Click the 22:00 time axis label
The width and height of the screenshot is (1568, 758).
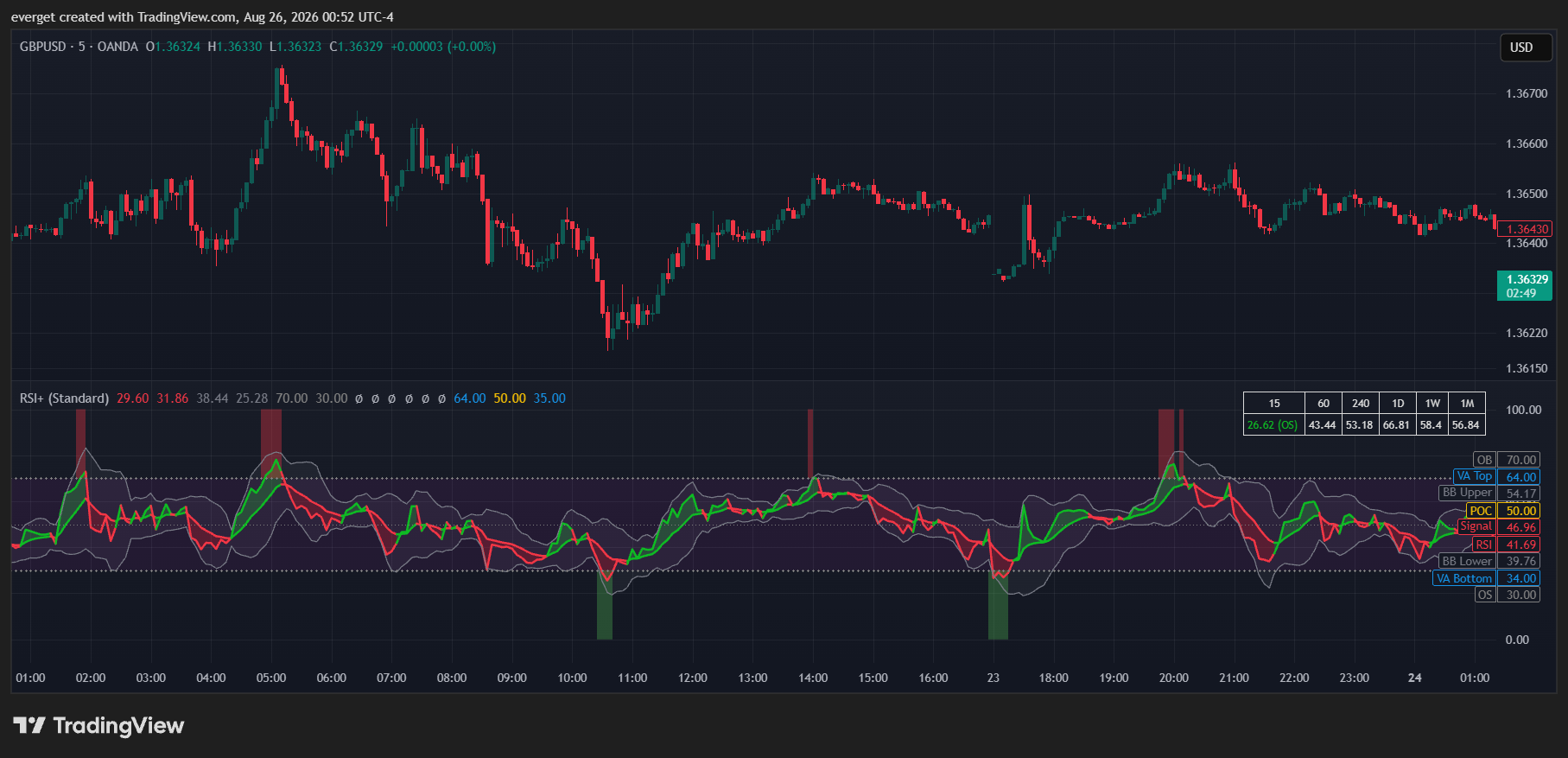[1294, 678]
